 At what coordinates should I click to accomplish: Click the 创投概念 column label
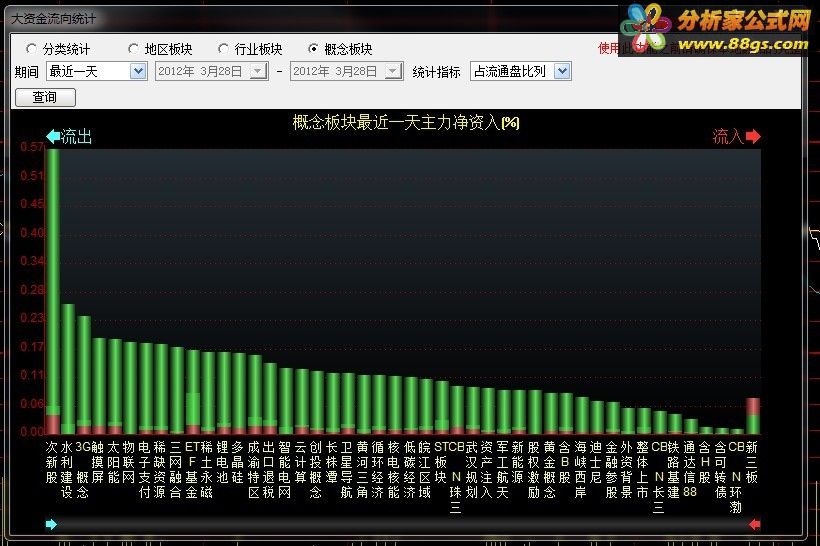315,470
